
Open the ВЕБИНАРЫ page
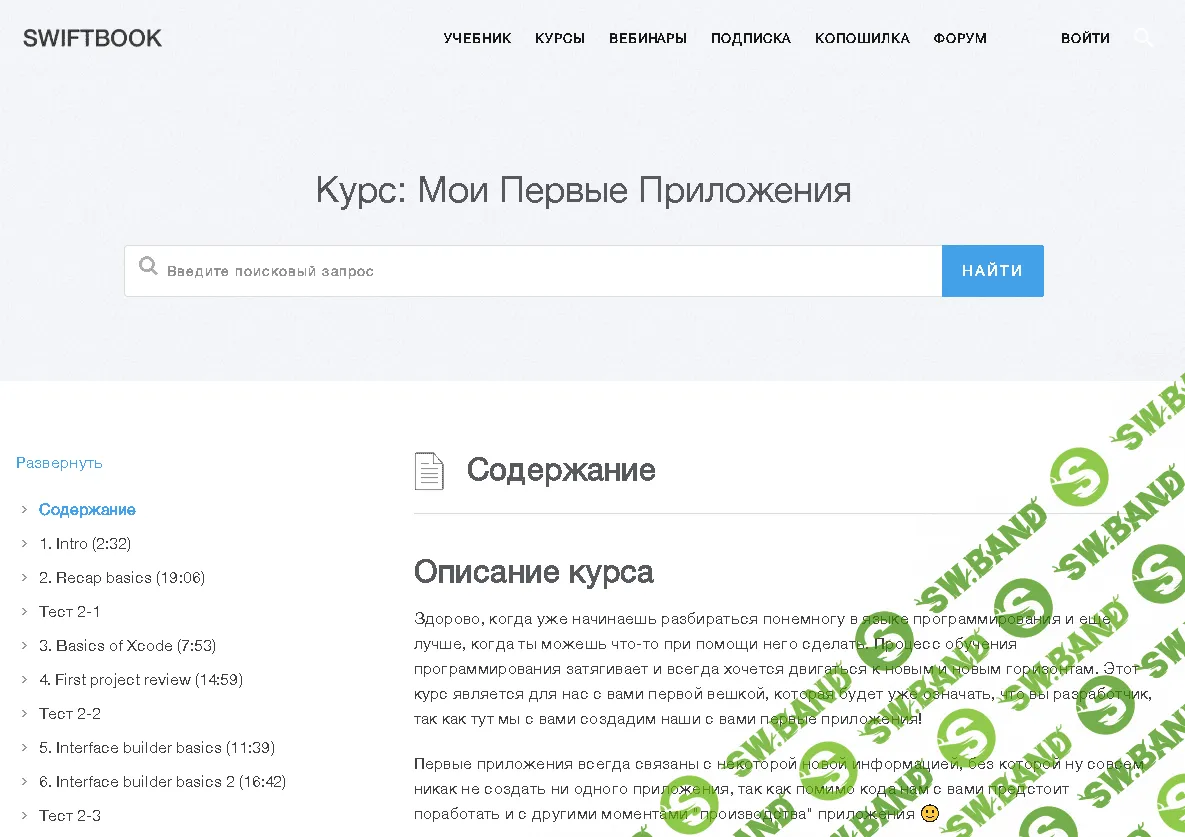tap(647, 38)
